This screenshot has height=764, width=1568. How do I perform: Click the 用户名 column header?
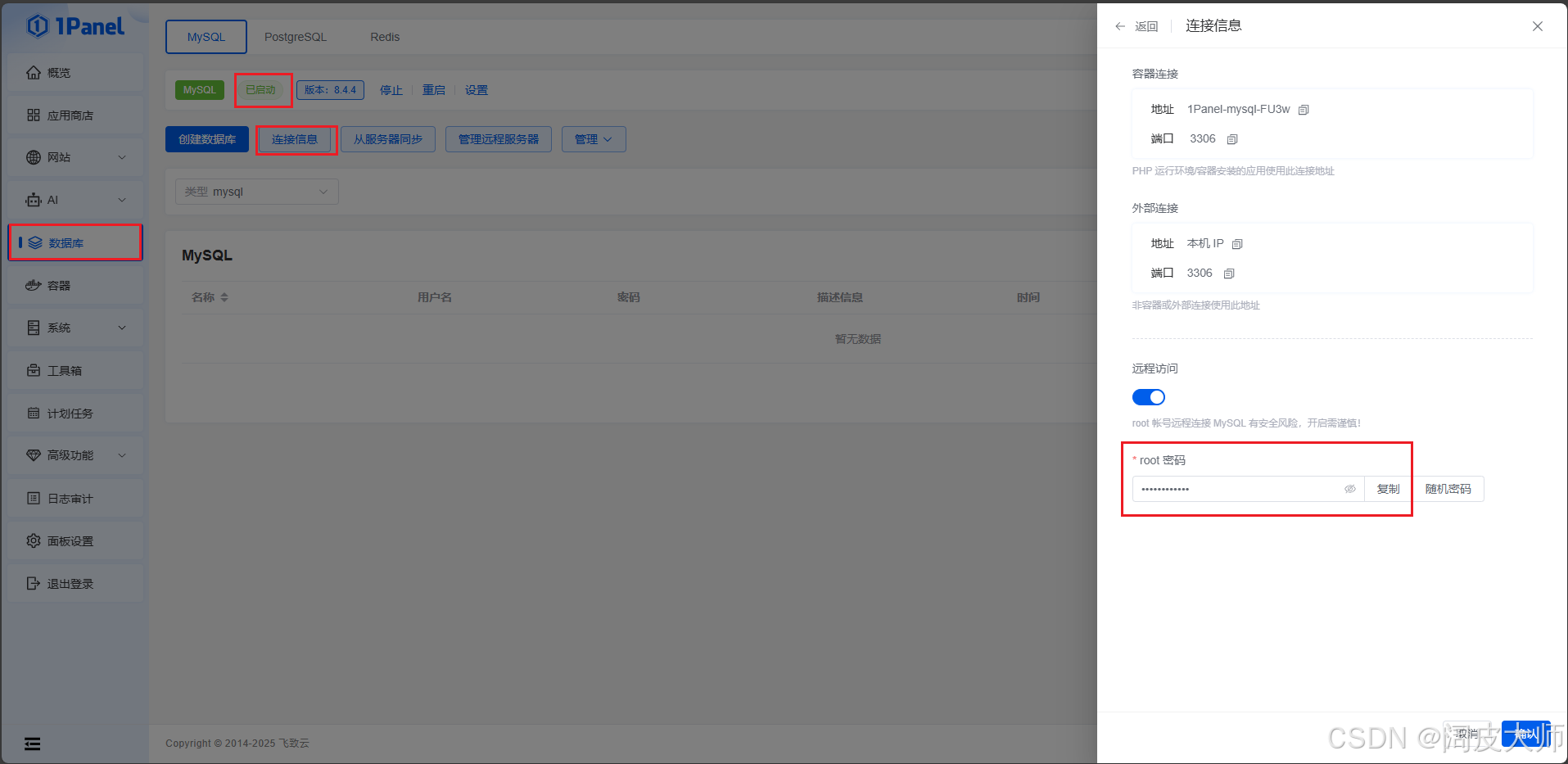tap(435, 297)
